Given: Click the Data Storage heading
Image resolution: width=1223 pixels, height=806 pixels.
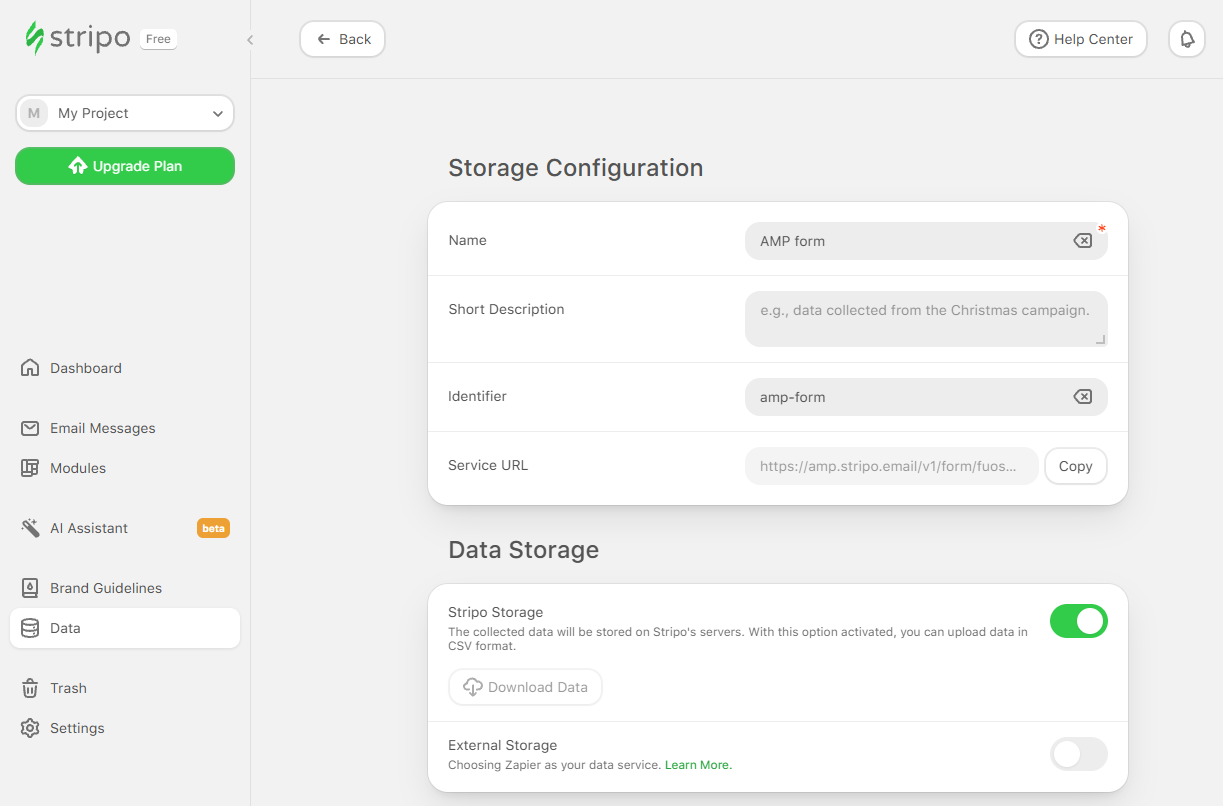Looking at the screenshot, I should [524, 550].
